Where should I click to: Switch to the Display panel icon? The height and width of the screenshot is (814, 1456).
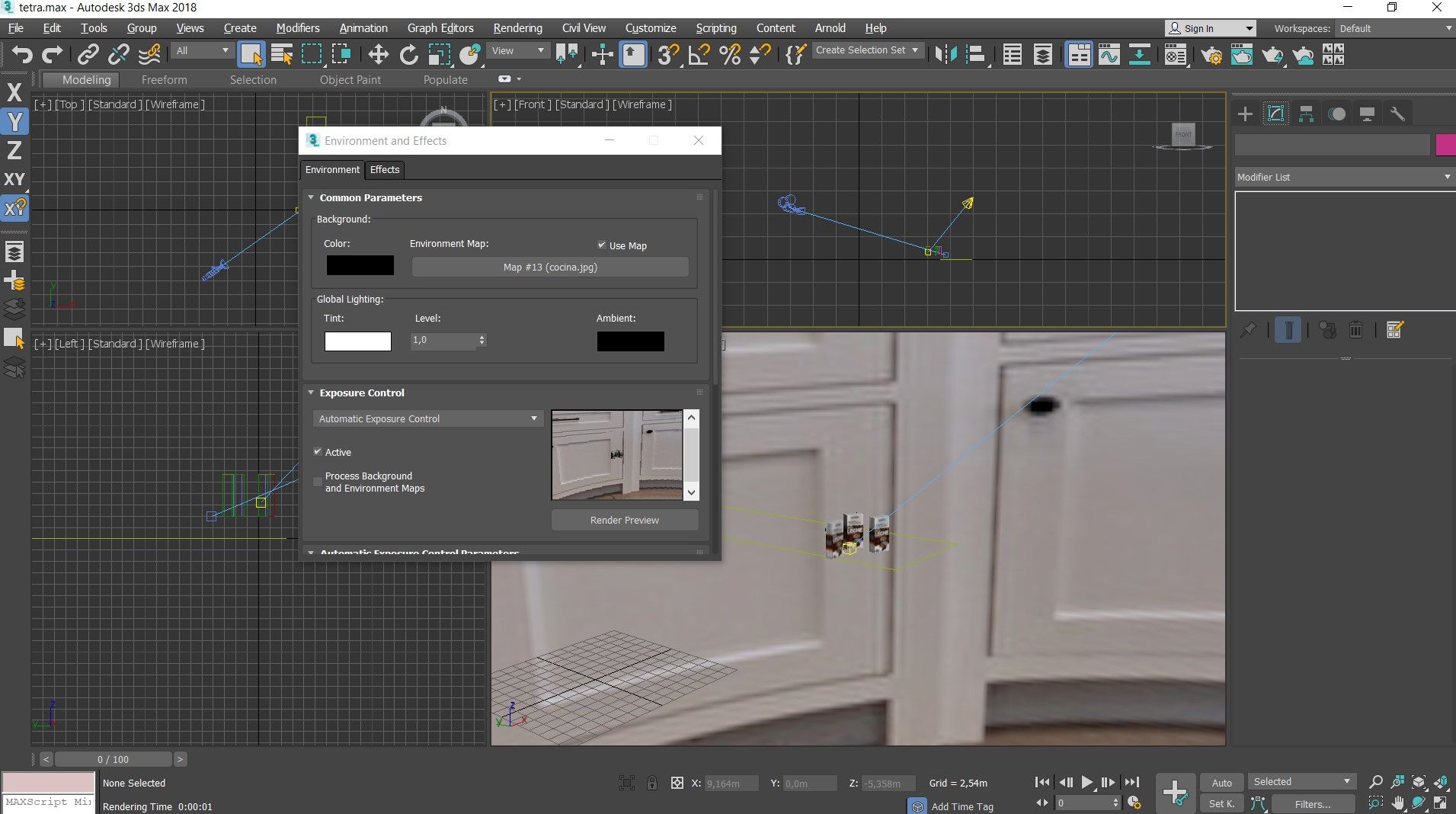1367,114
